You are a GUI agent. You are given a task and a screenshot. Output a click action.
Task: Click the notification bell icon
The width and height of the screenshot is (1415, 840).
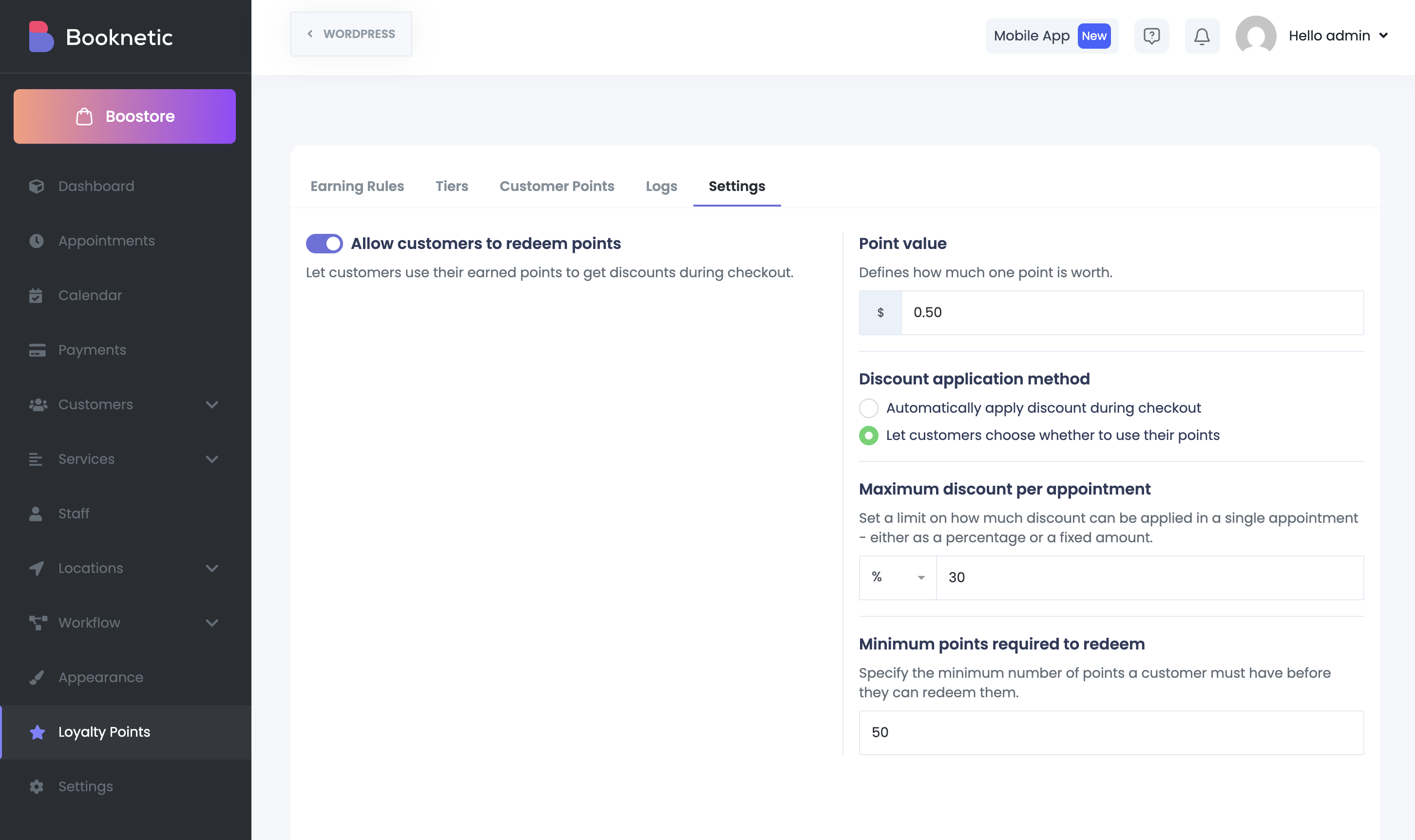pyautogui.click(x=1202, y=36)
